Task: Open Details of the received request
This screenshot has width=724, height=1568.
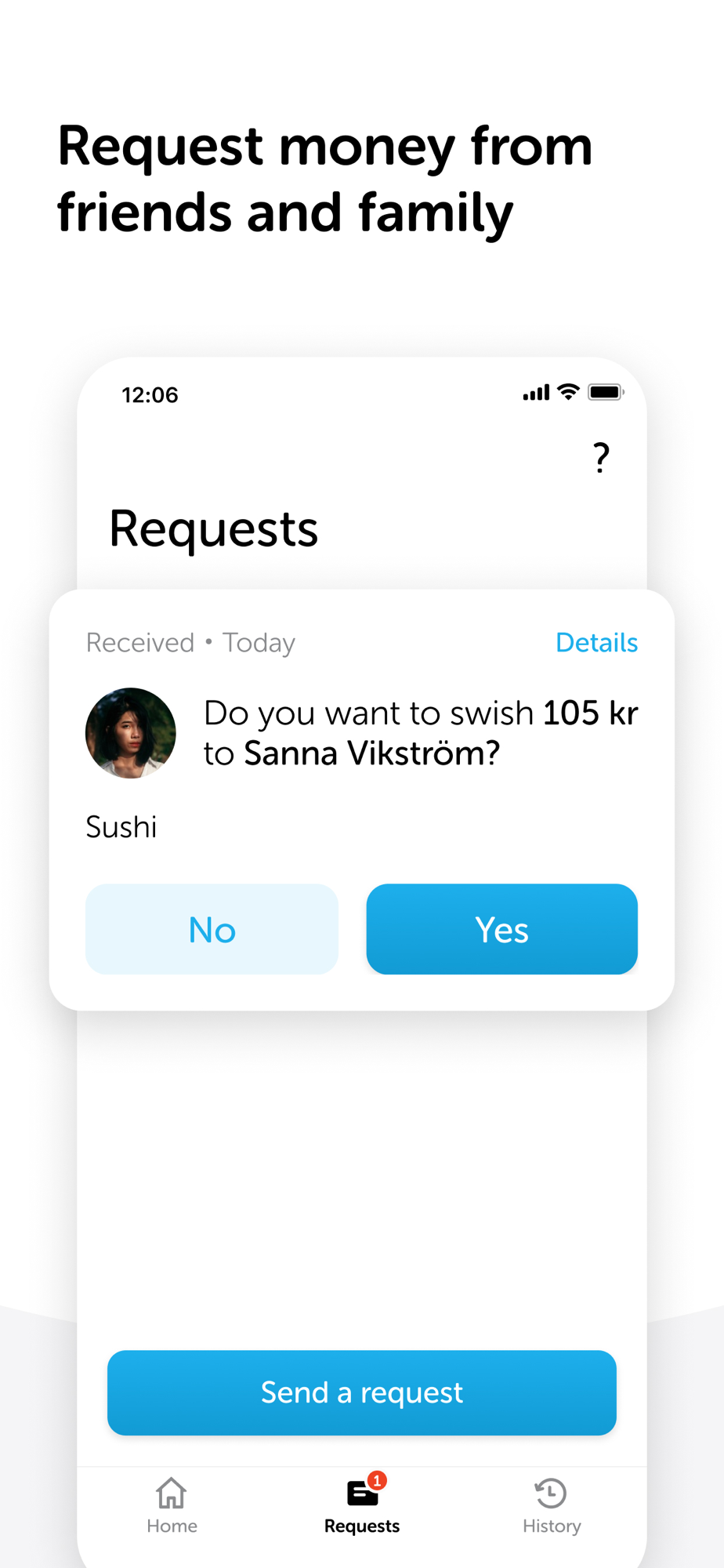Action: coord(596,642)
